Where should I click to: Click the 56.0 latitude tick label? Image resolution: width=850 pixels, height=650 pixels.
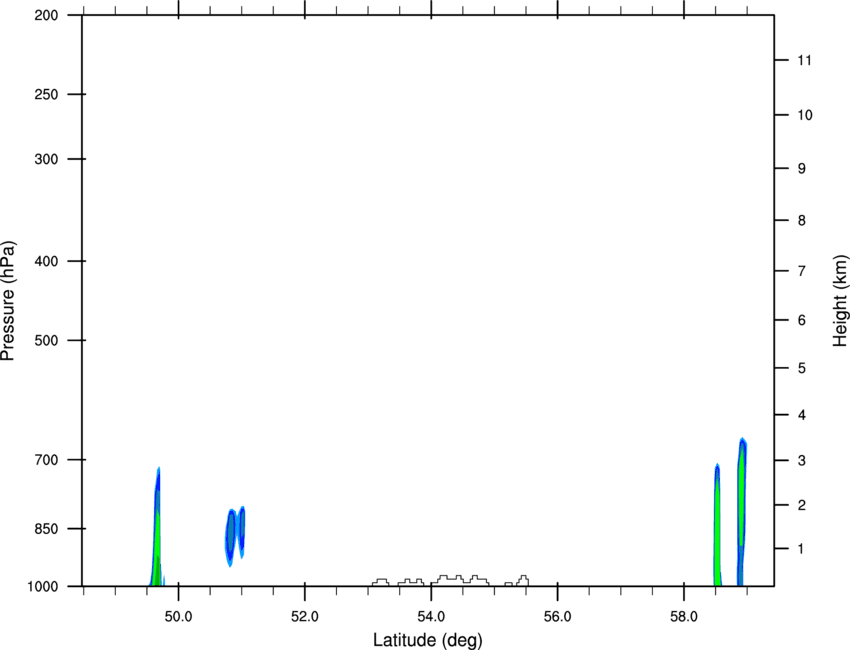point(557,617)
